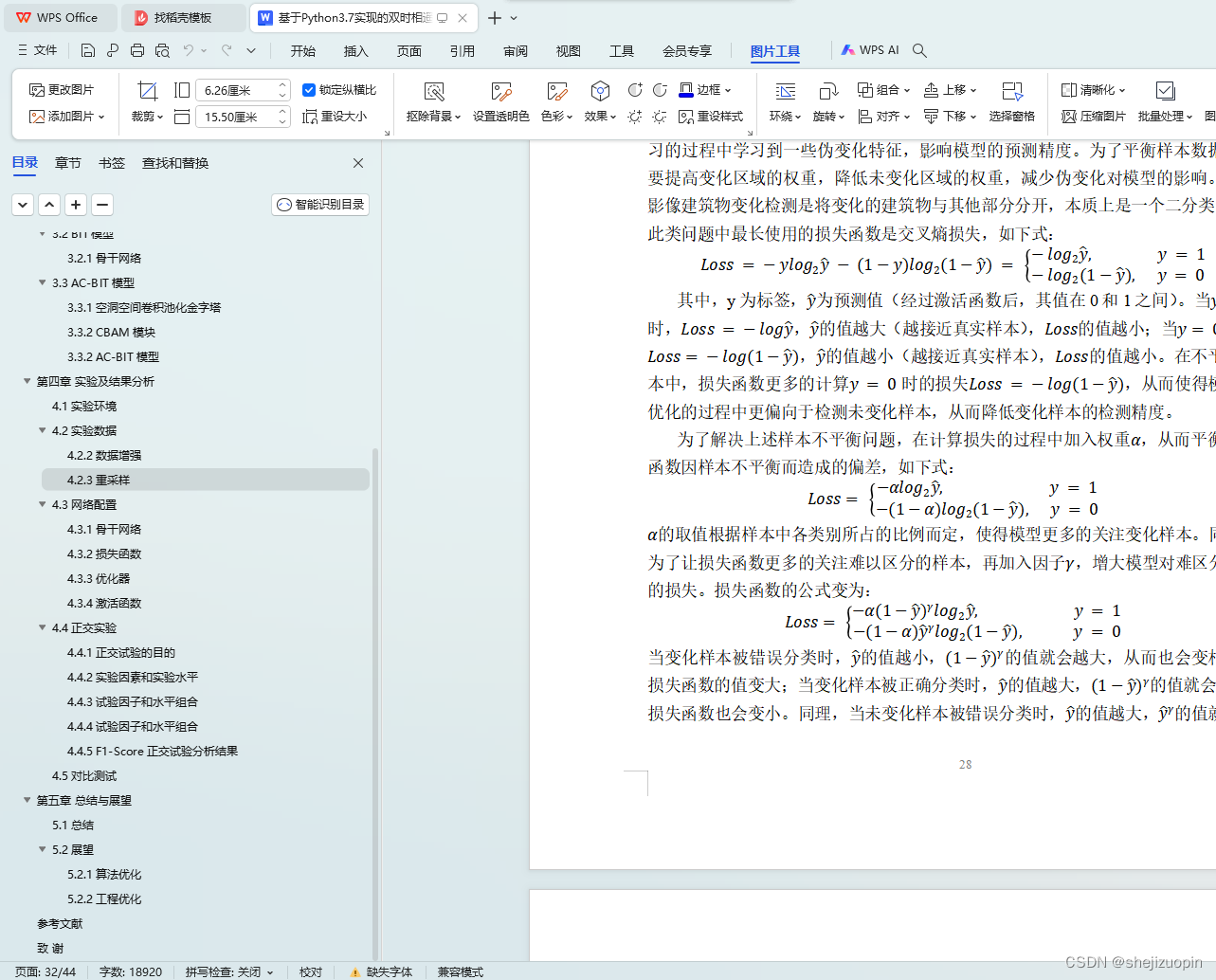The width and height of the screenshot is (1216, 980).
Task: Open the 色彩 dropdown
Action: [555, 102]
